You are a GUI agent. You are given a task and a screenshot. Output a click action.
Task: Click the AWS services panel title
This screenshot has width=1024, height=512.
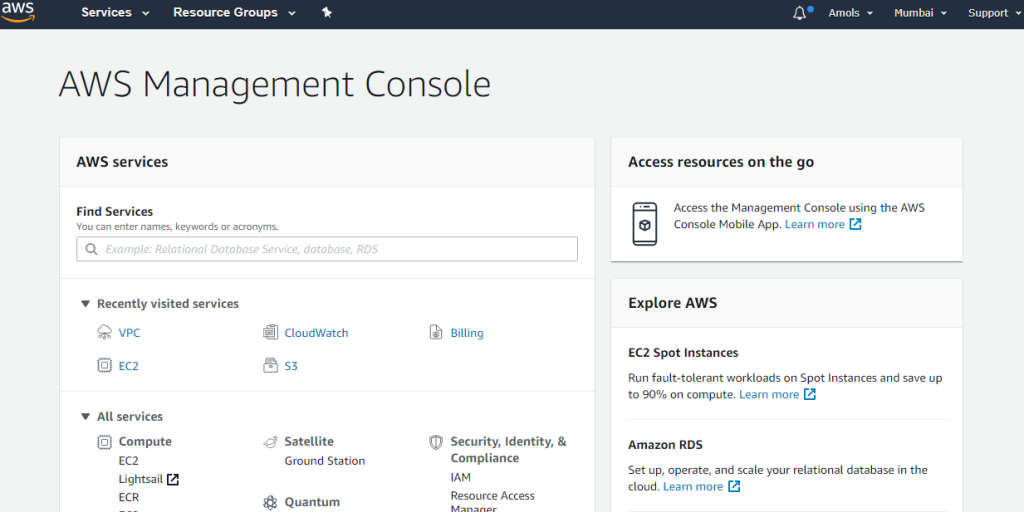point(122,162)
